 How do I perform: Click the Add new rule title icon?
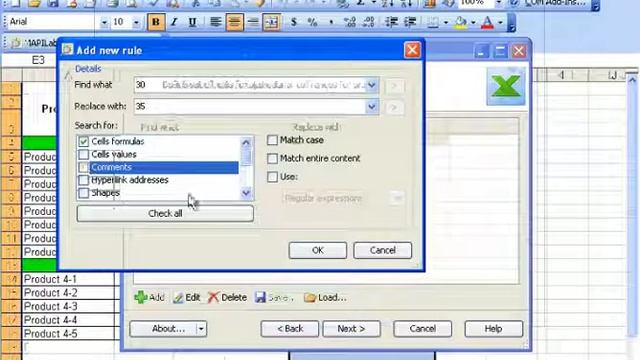tap(67, 50)
